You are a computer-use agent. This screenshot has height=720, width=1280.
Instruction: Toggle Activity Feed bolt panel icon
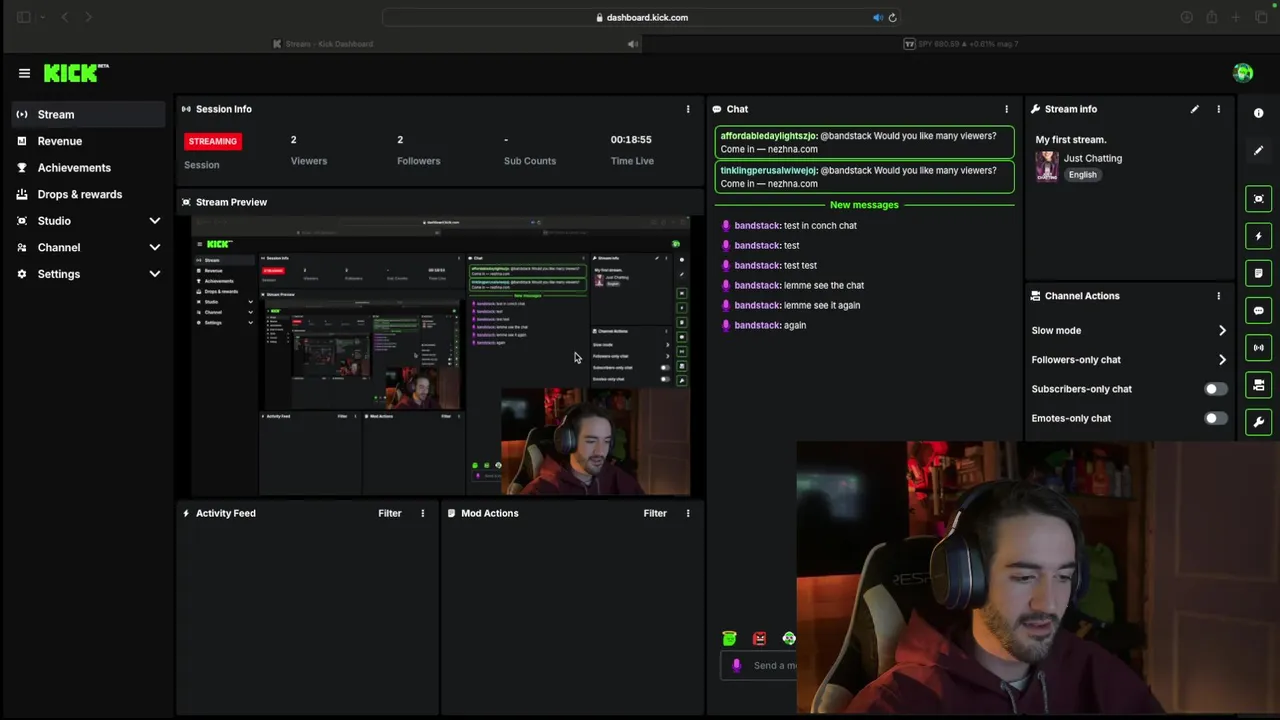tap(1259, 236)
